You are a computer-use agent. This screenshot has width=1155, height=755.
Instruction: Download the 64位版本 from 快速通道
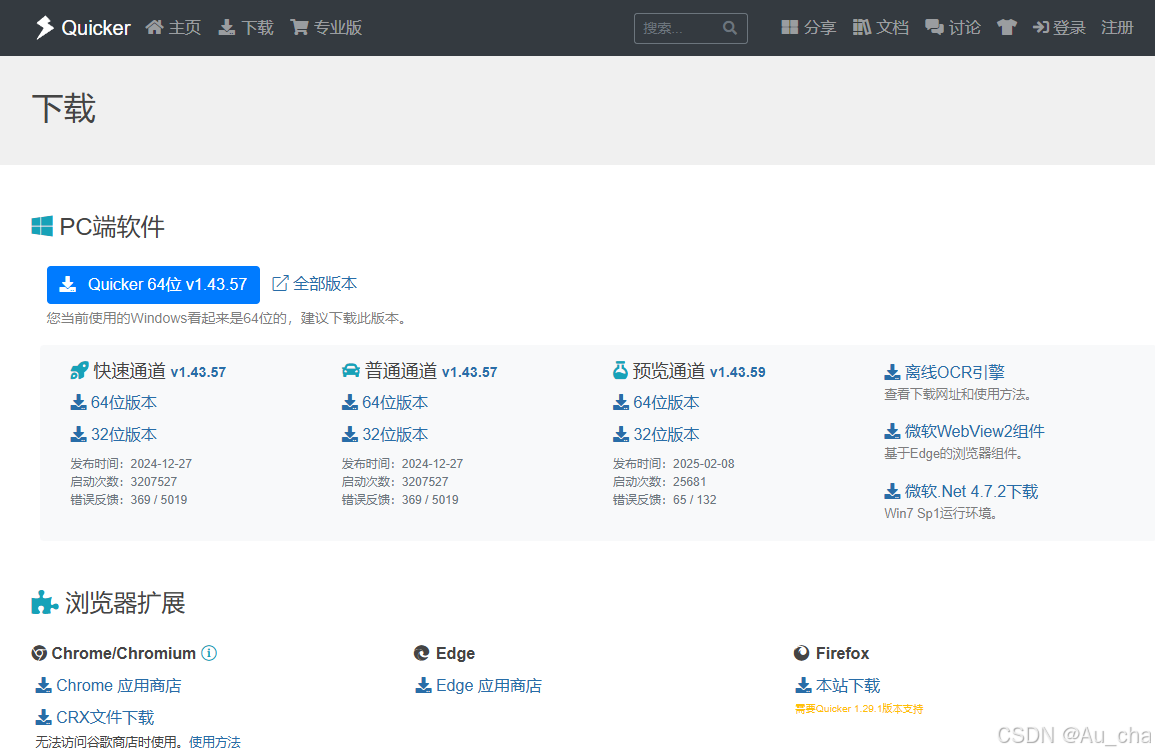tap(113, 402)
